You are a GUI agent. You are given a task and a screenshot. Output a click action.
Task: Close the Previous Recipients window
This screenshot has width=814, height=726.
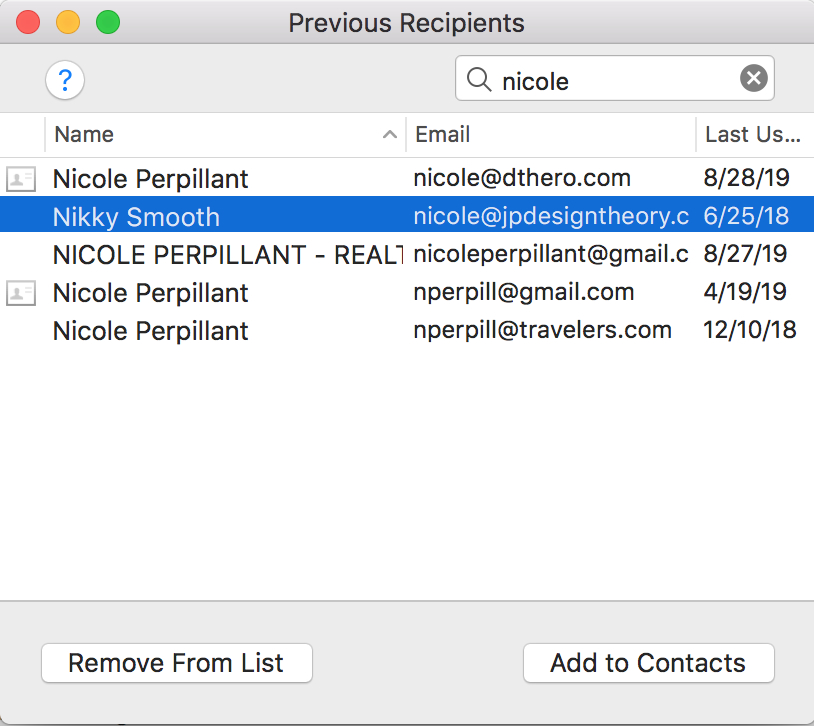(28, 22)
